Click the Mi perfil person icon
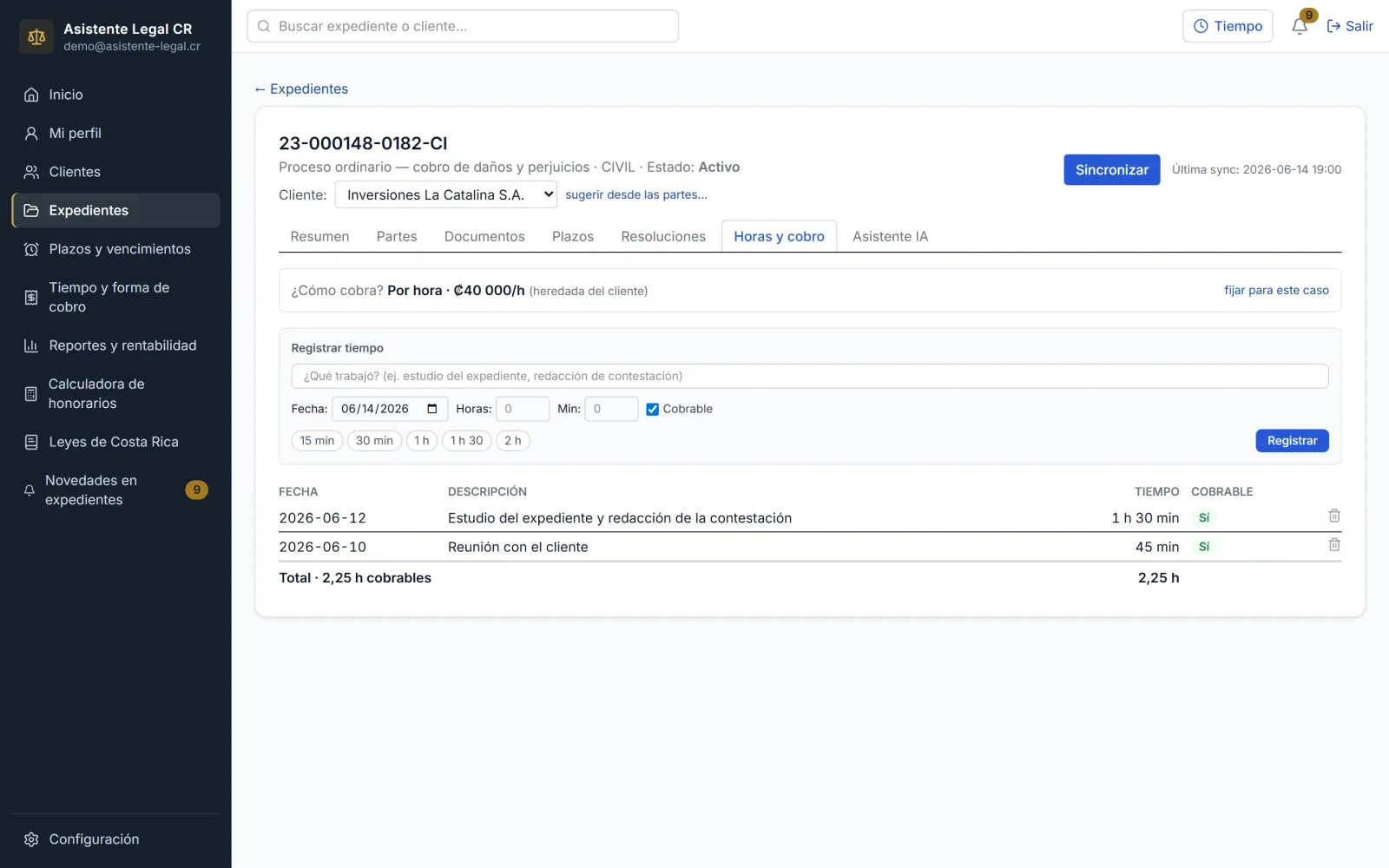Screen dimensions: 1389x868 pyautogui.click(x=31, y=133)
